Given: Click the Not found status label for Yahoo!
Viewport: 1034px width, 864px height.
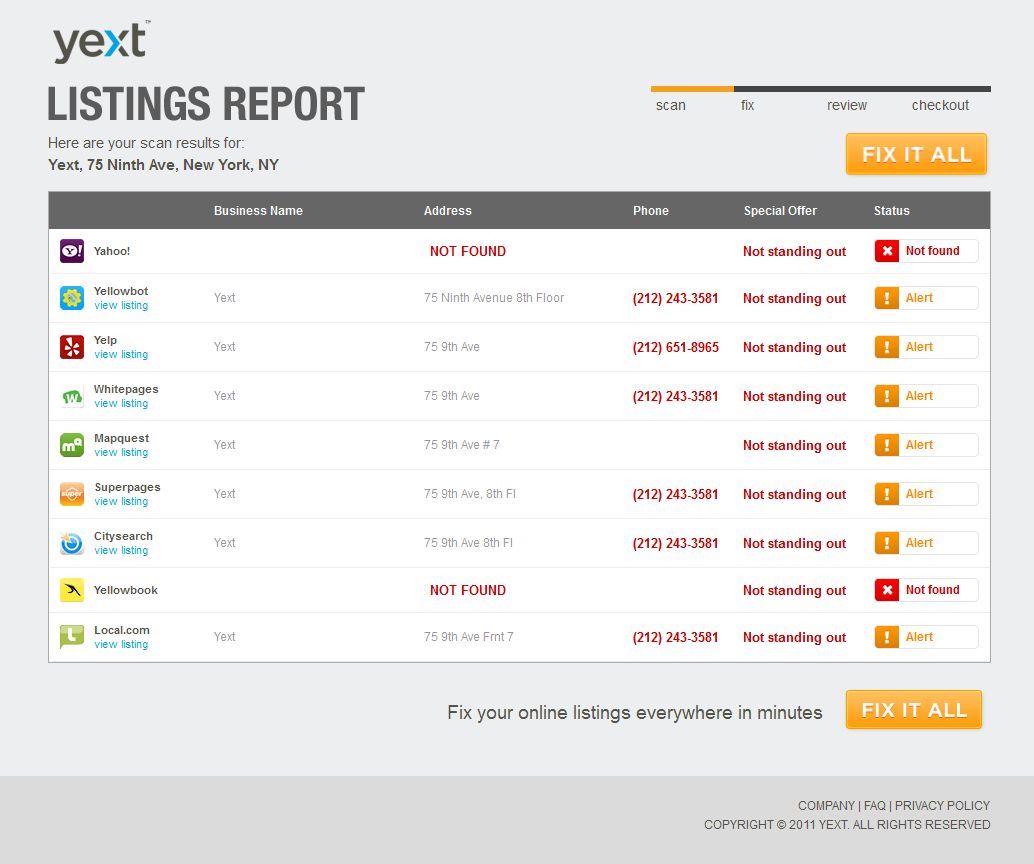Looking at the screenshot, I should (x=932, y=251).
